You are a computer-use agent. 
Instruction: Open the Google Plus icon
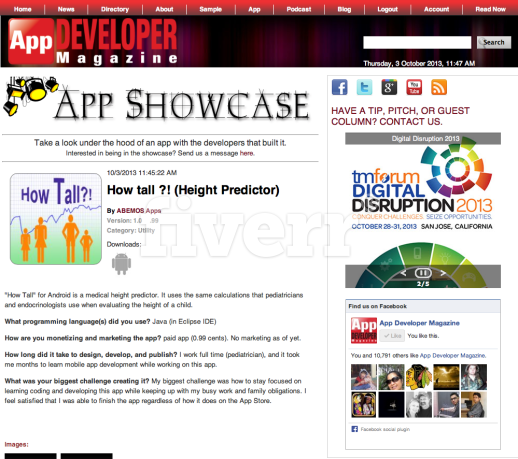tap(389, 87)
